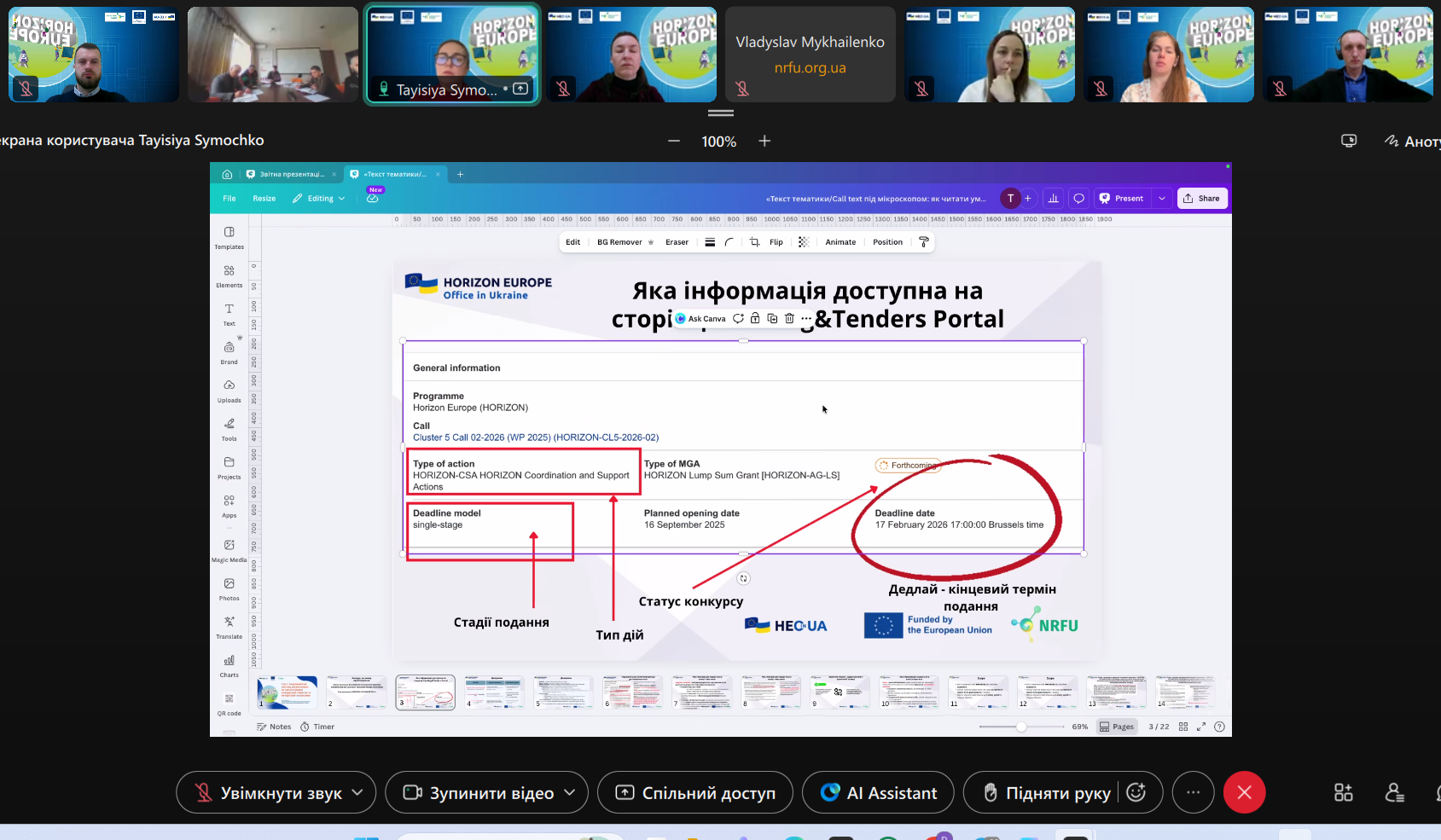Zoom out with the minus icon

pyautogui.click(x=674, y=141)
